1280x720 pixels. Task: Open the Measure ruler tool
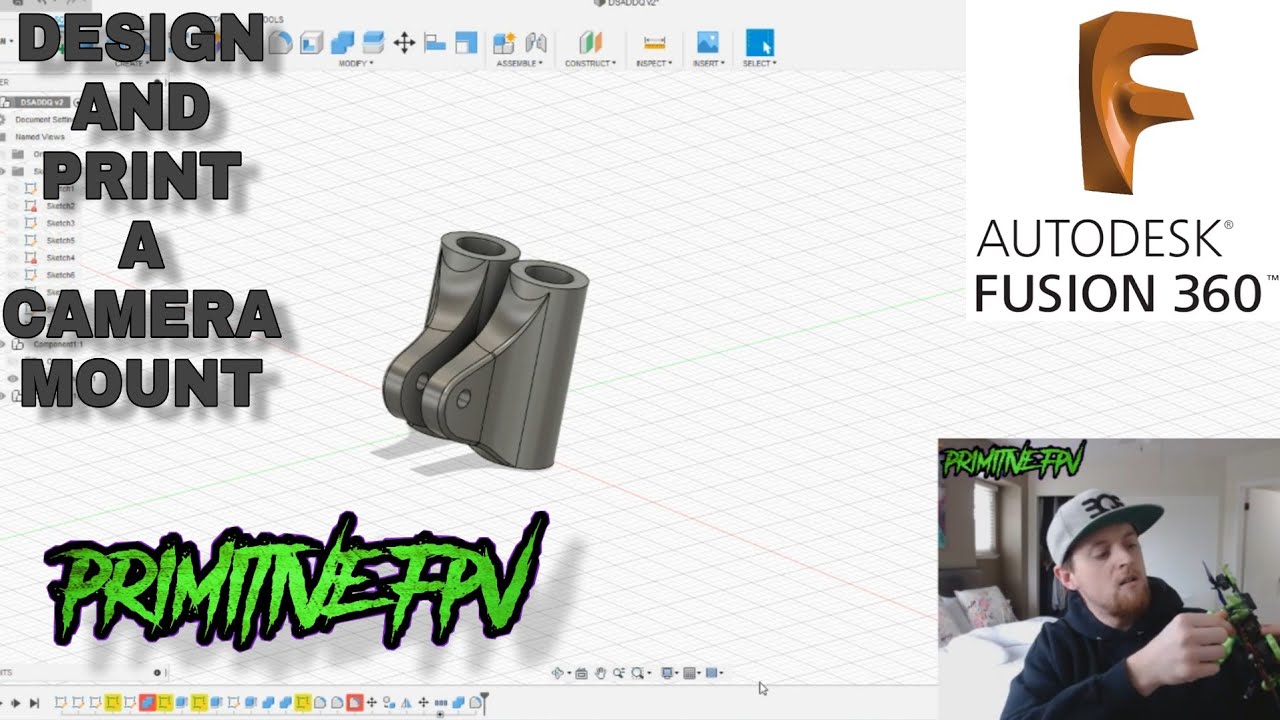(654, 42)
